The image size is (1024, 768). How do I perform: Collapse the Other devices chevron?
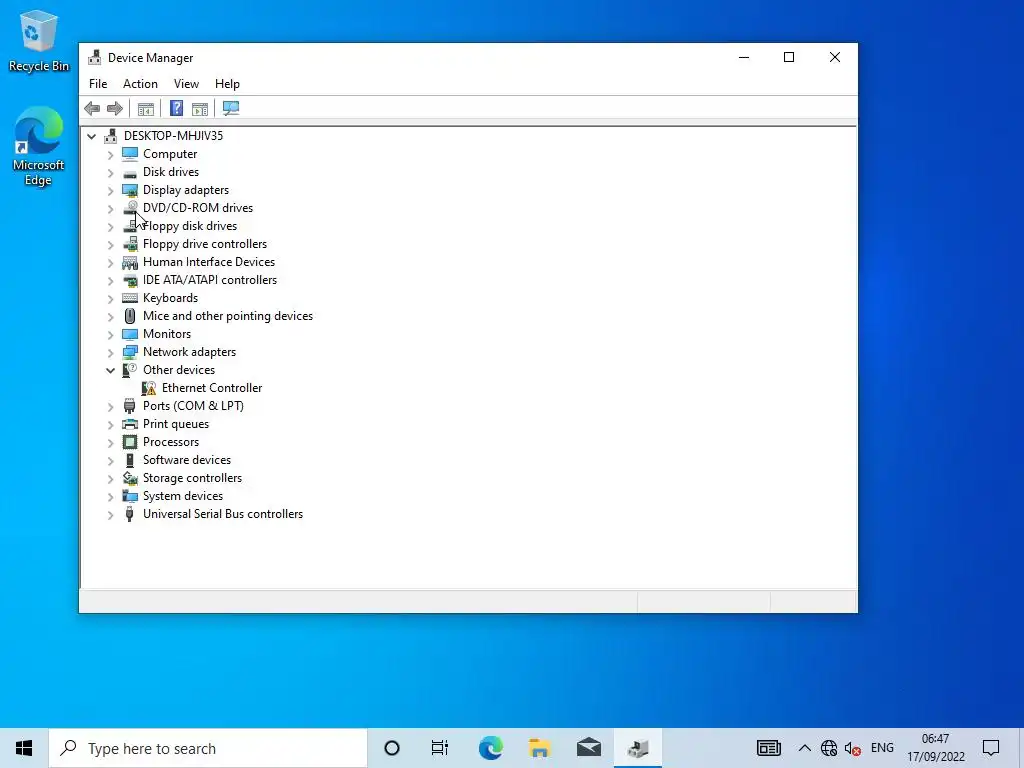(110, 370)
